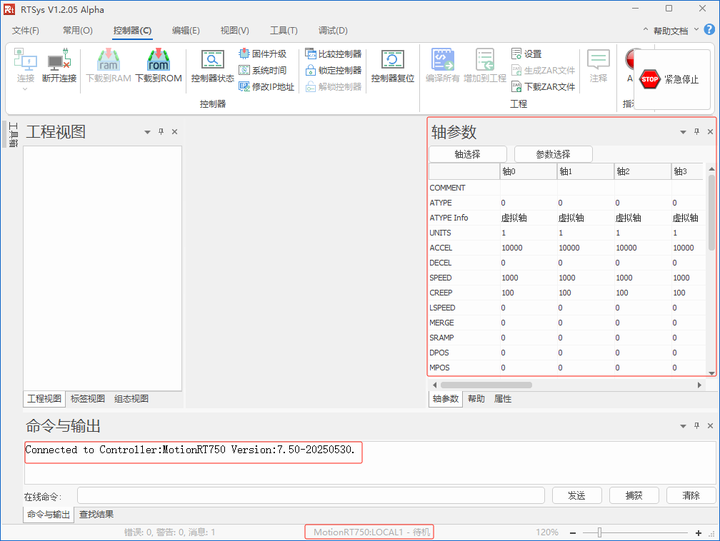Screen dimensions: 720x541
Task: Click the 下载到ROM download icon
Action: click(x=158, y=66)
